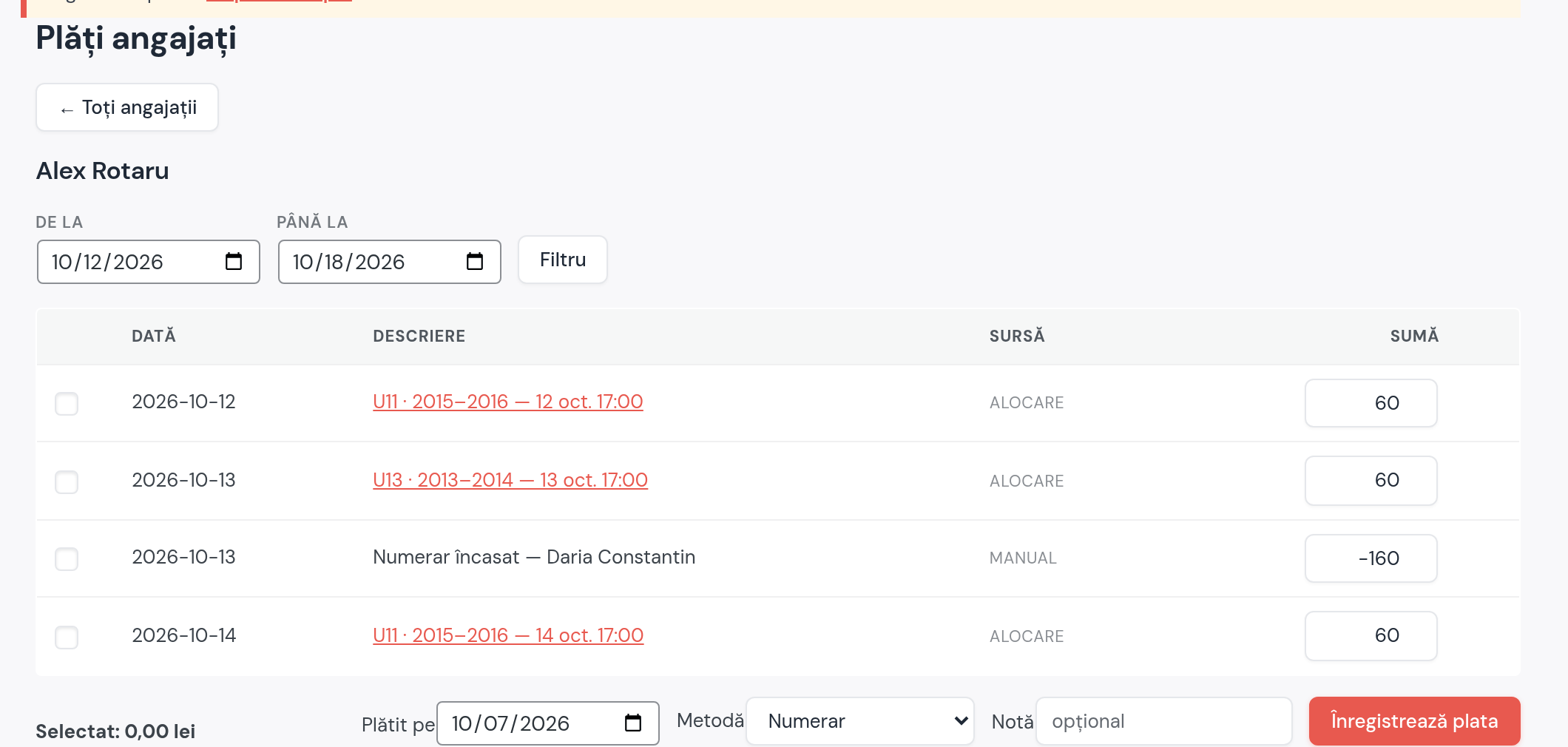Edit amount field for 2026-10-14 row
1568x747 pixels.
click(1371, 635)
